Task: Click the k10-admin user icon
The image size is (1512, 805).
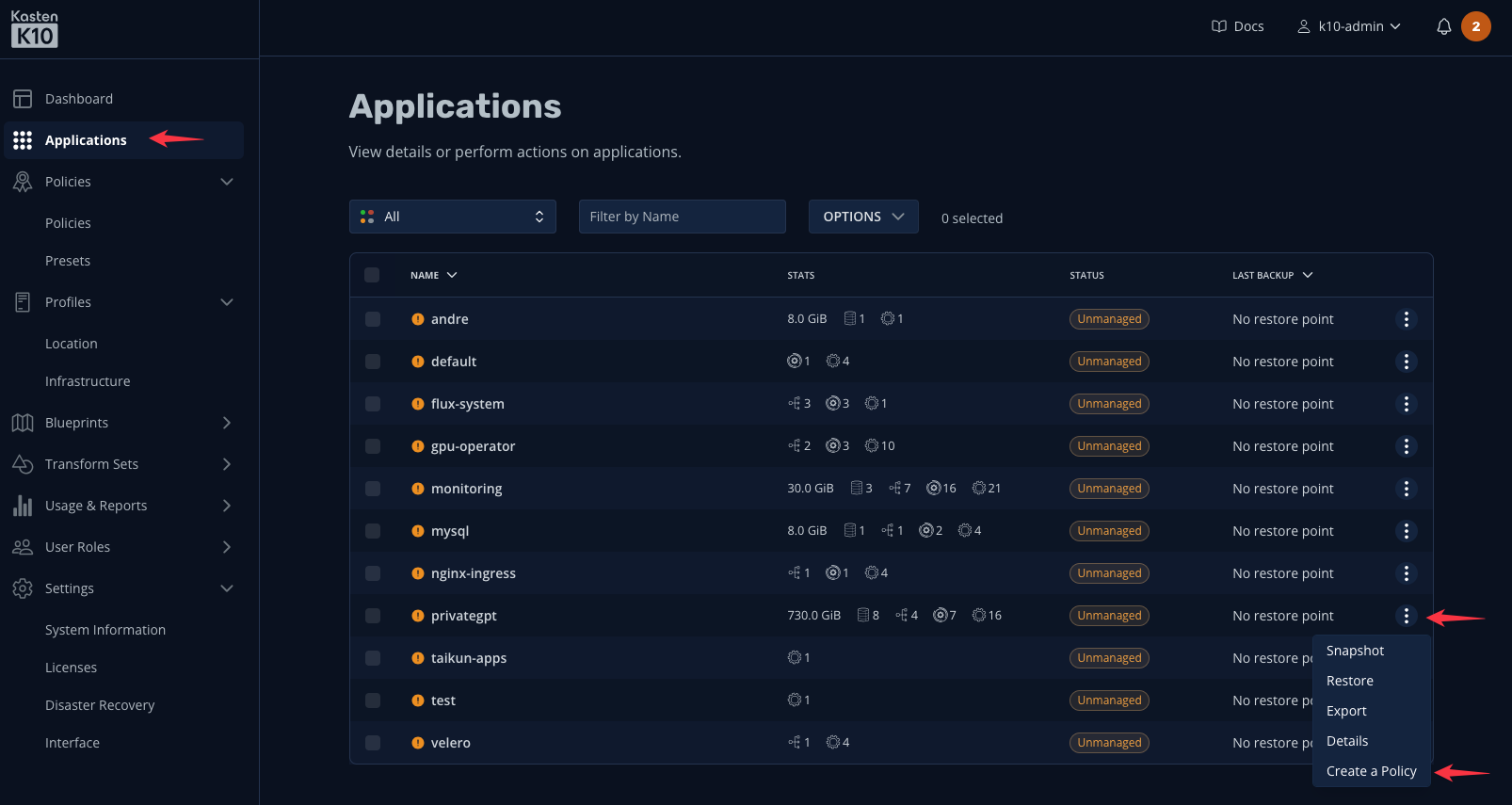Action: [1304, 26]
